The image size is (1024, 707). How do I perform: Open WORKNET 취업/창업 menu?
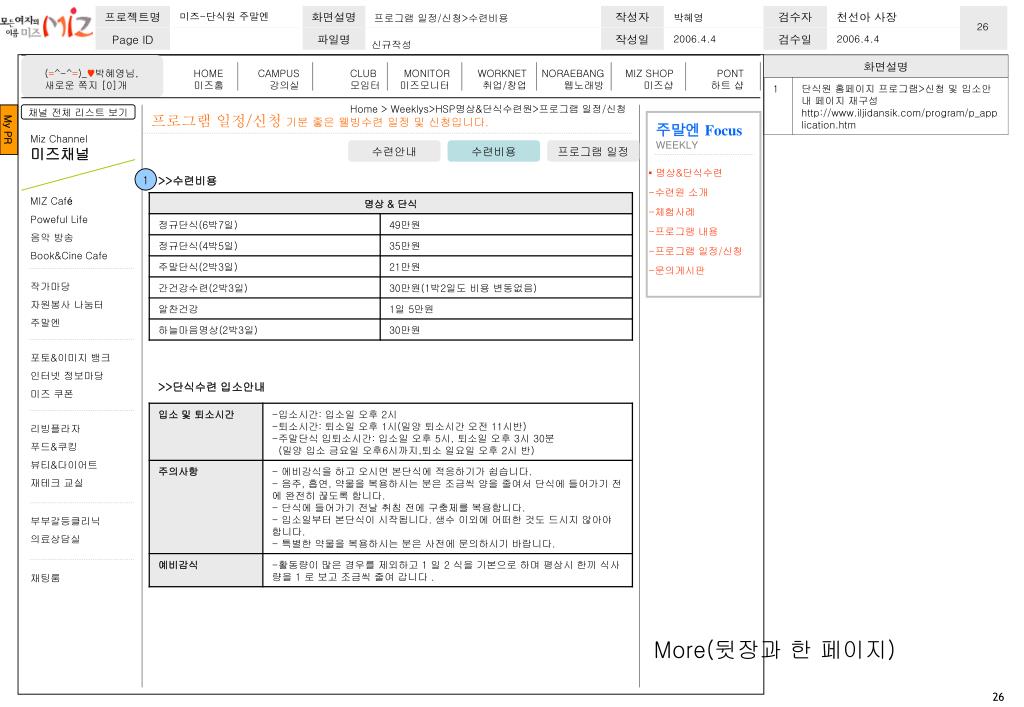pyautogui.click(x=502, y=79)
